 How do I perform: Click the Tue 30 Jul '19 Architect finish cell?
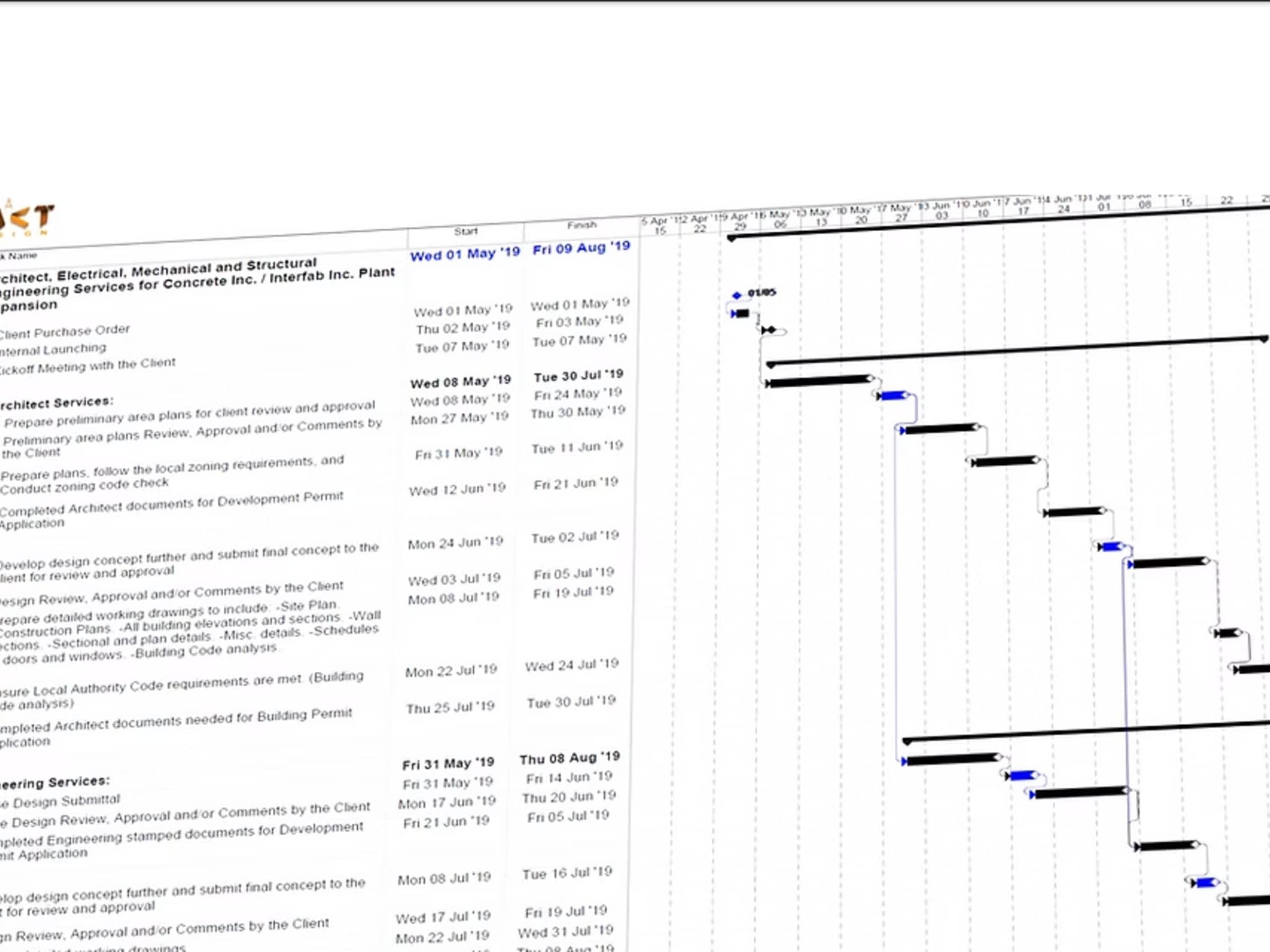578,376
